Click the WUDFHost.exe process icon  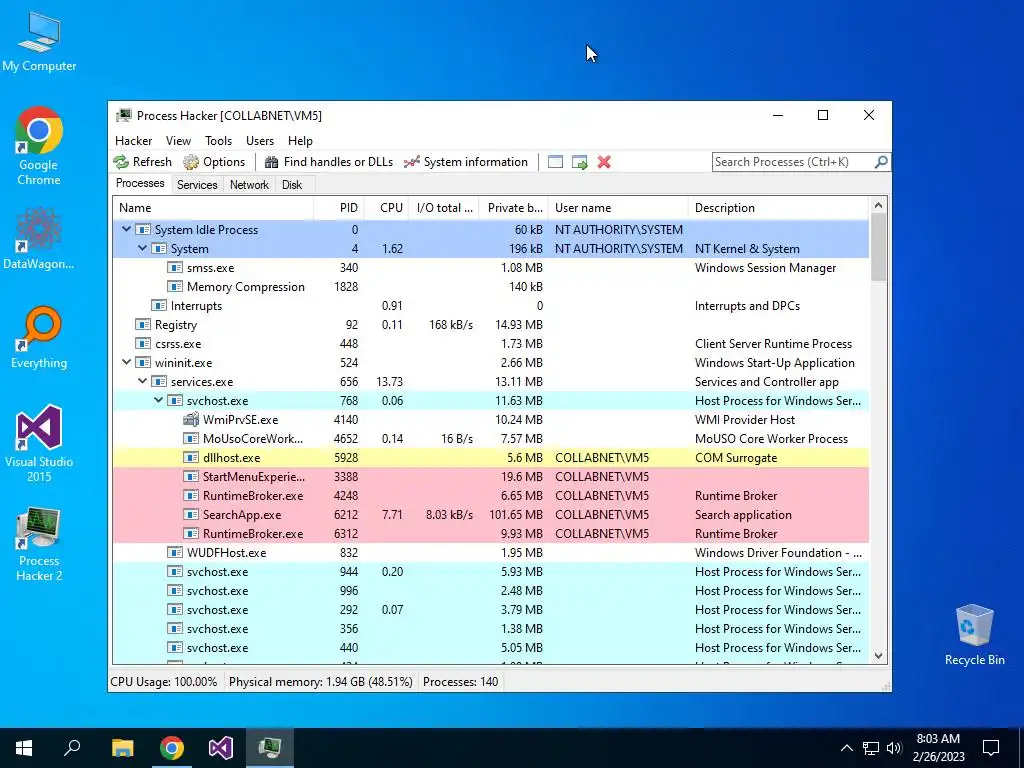coord(174,552)
